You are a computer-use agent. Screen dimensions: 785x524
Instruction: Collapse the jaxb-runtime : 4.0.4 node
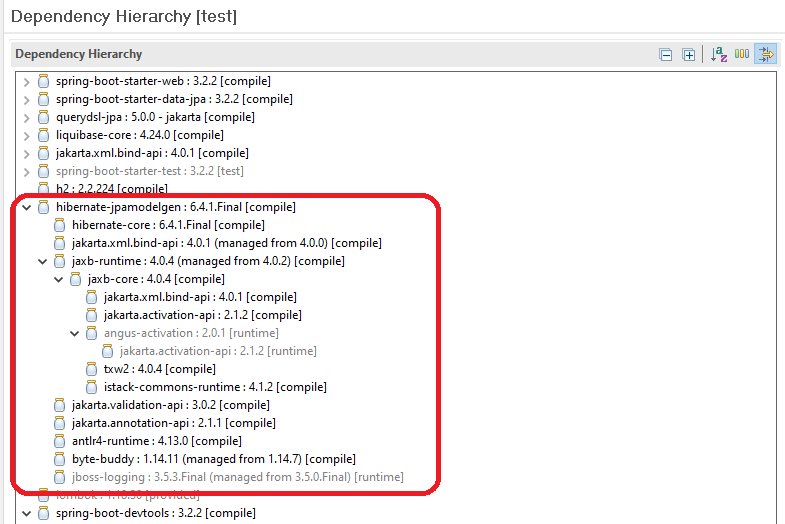(43, 261)
